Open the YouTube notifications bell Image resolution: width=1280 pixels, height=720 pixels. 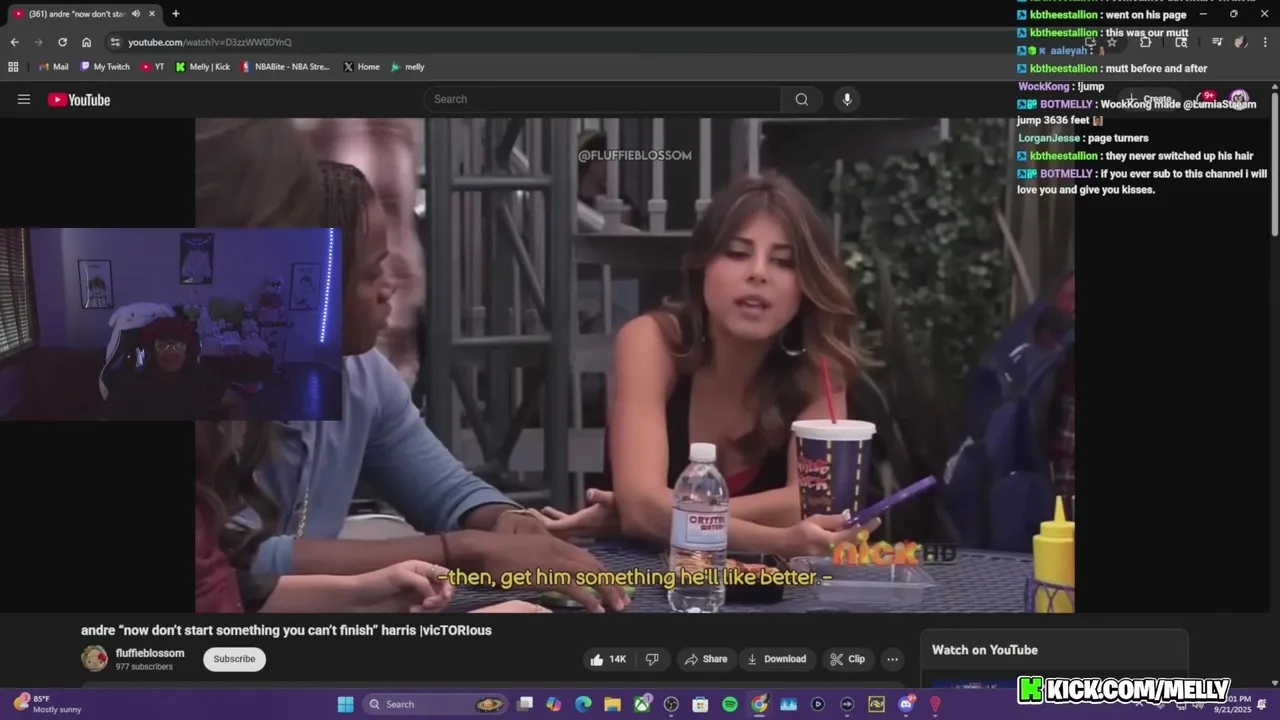(x=1204, y=99)
